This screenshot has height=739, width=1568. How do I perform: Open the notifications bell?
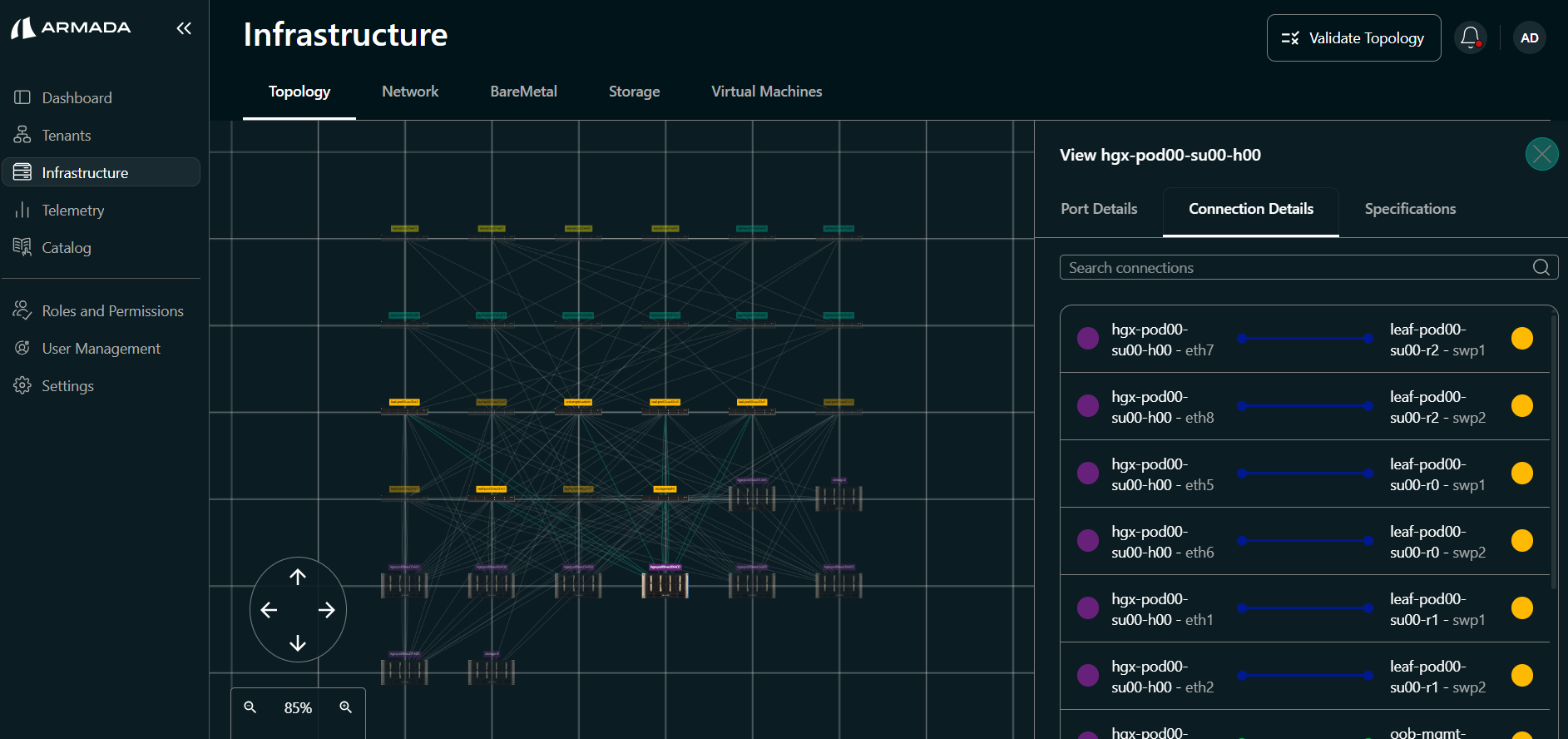1470,37
